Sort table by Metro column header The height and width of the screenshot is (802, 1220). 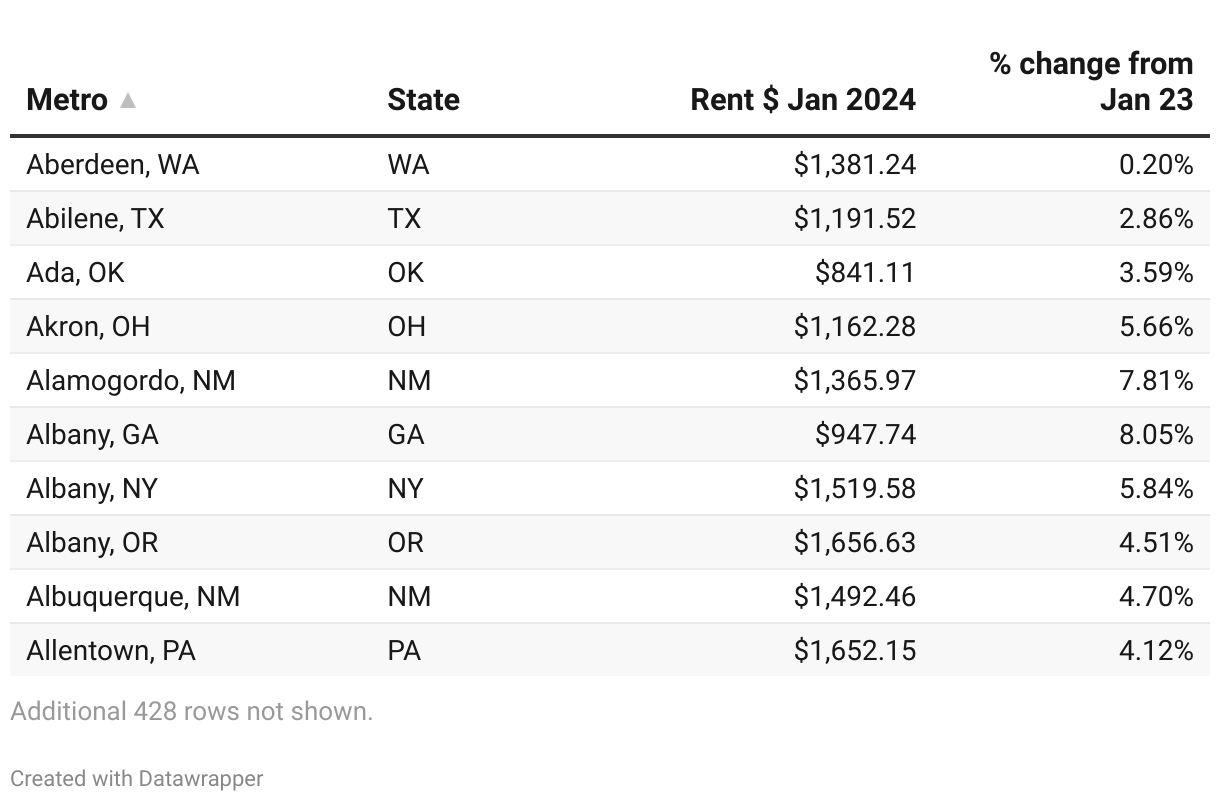click(67, 100)
